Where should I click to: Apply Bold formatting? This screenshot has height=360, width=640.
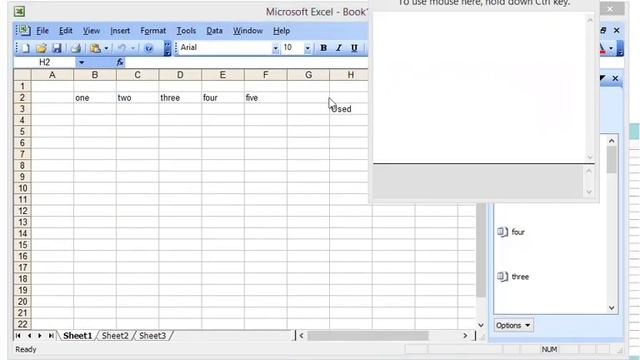tap(323, 48)
